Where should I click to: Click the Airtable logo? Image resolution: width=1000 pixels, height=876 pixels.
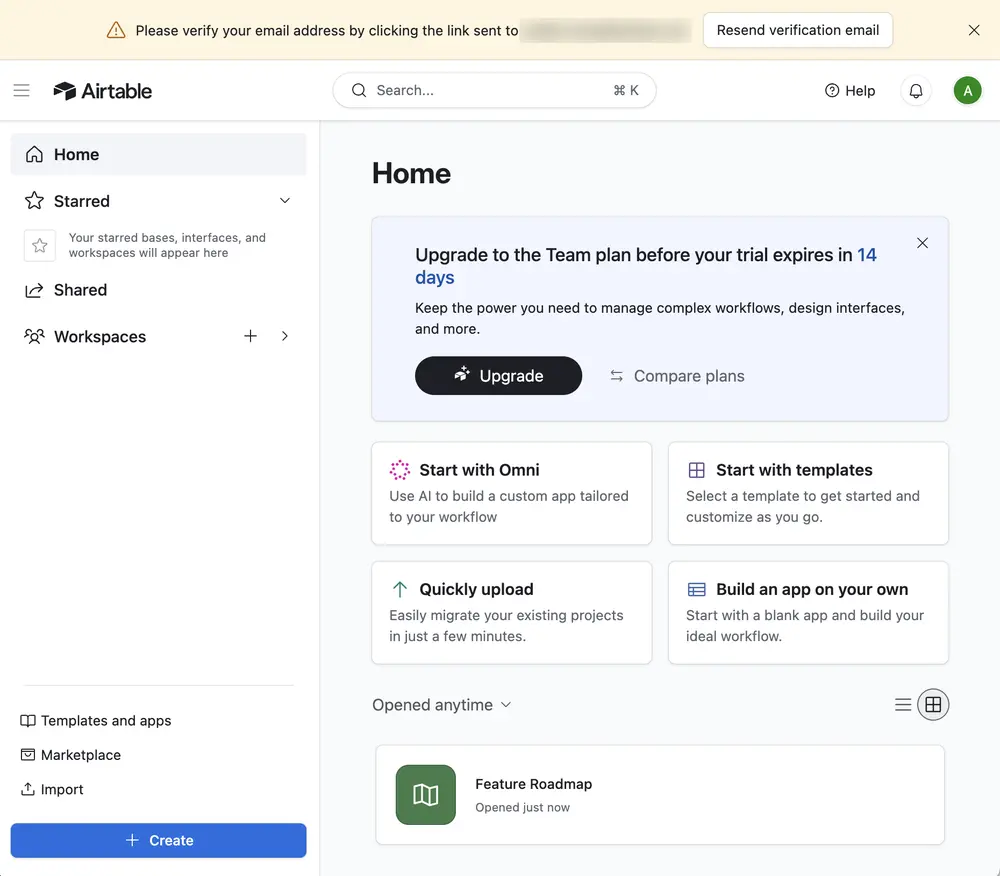click(103, 91)
